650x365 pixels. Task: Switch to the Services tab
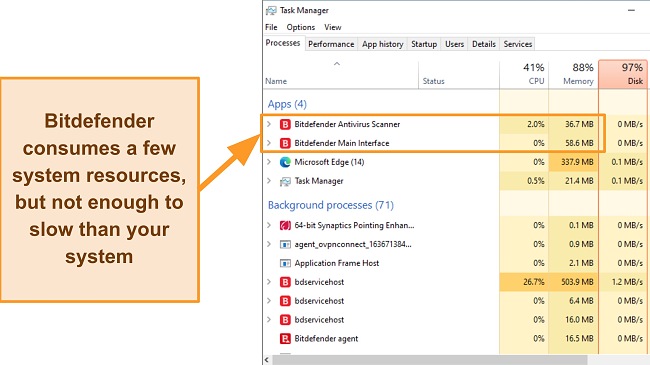517,44
